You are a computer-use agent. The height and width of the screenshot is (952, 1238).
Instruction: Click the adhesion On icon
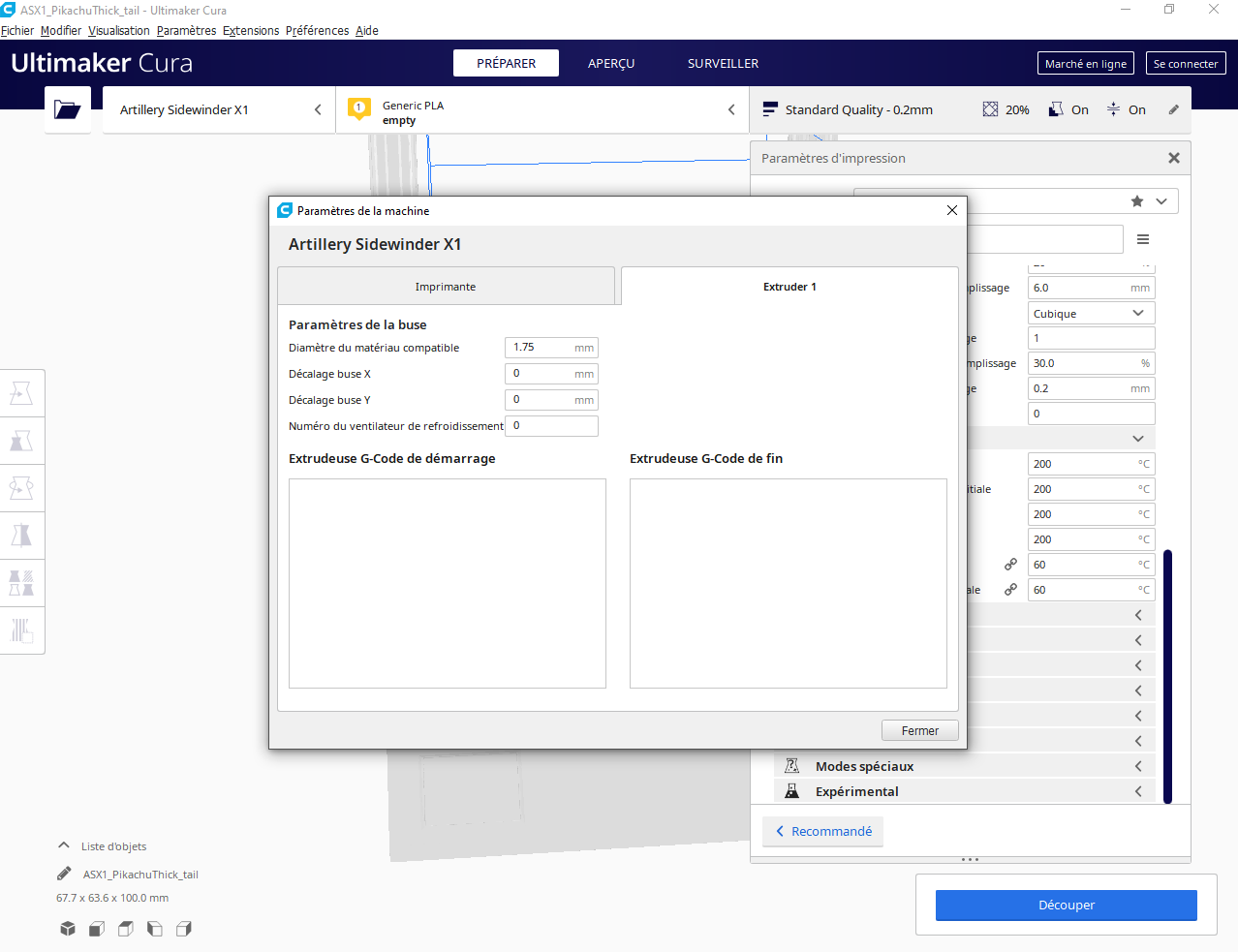tap(1113, 109)
